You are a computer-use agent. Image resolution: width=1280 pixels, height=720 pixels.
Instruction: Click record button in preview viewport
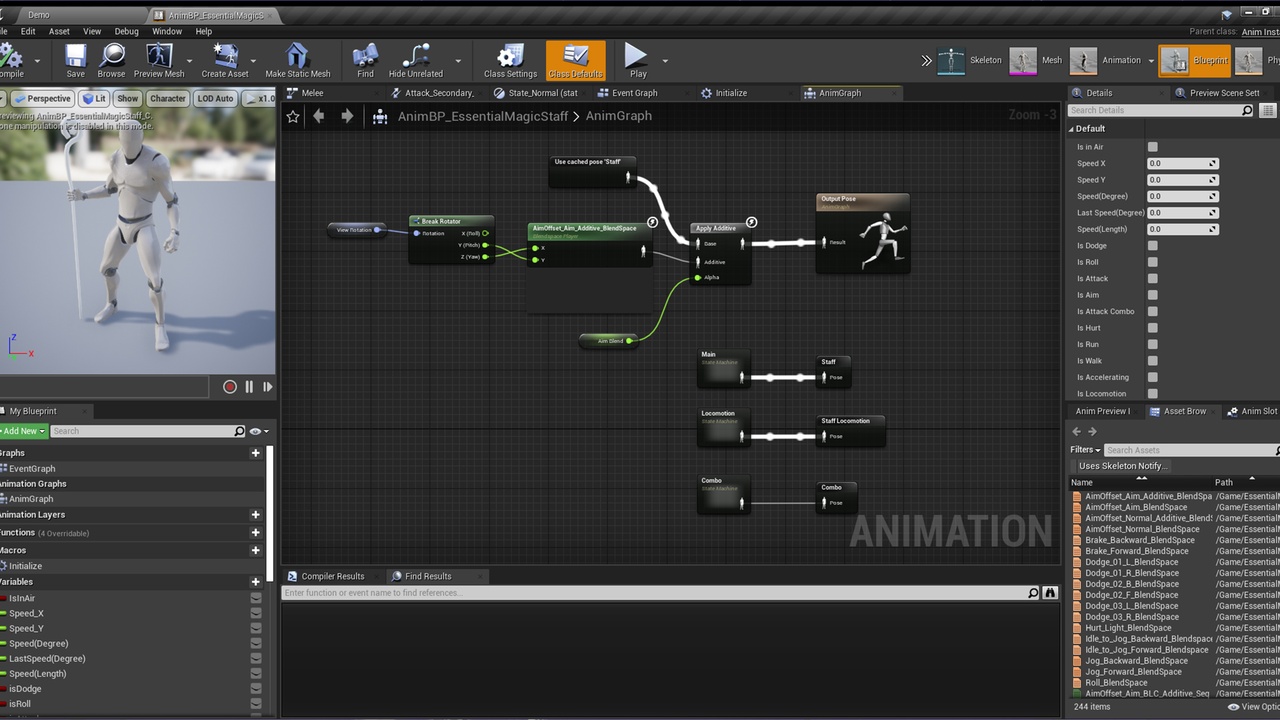pyautogui.click(x=230, y=387)
